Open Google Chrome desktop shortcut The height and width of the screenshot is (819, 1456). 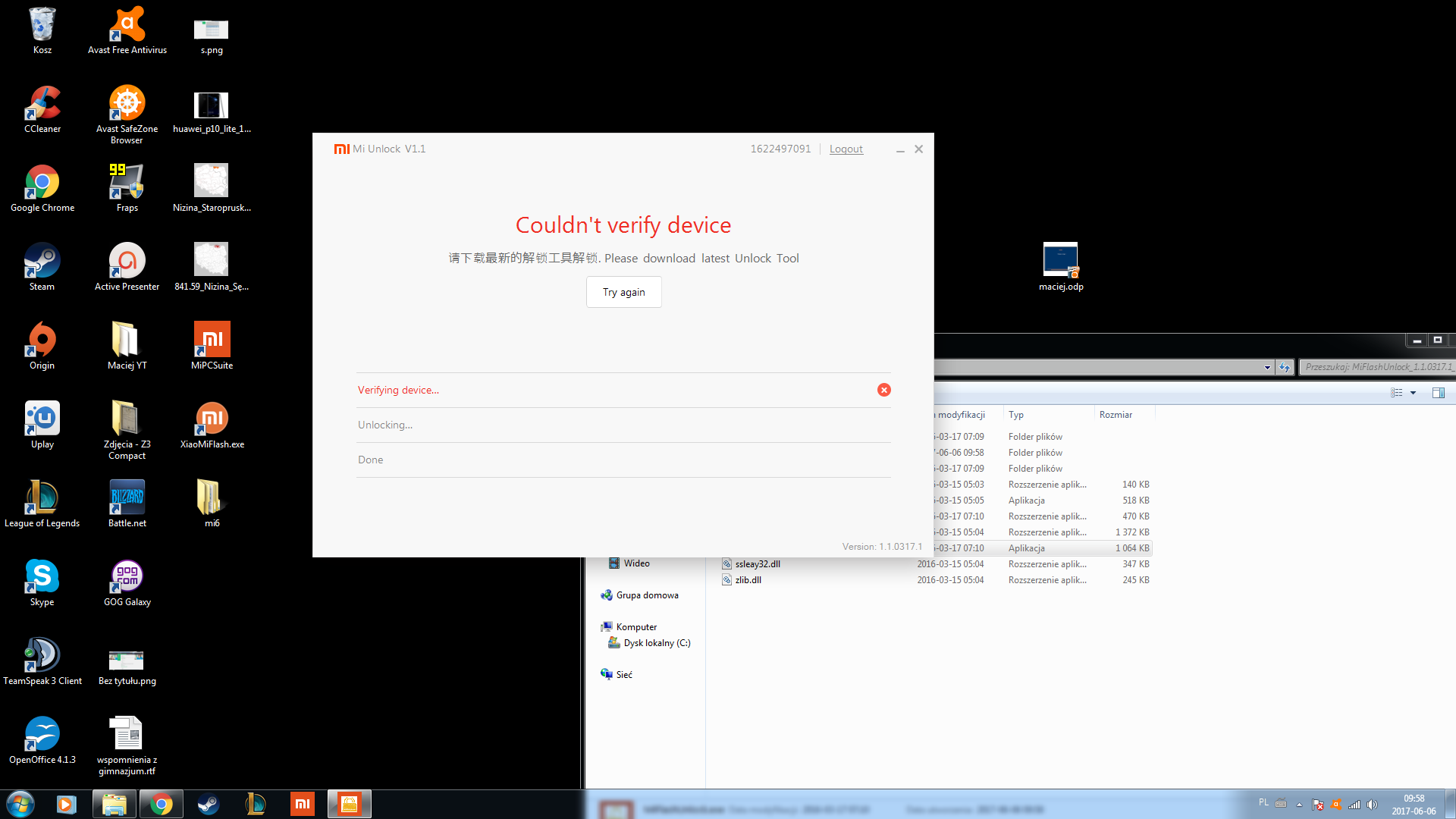point(42,188)
